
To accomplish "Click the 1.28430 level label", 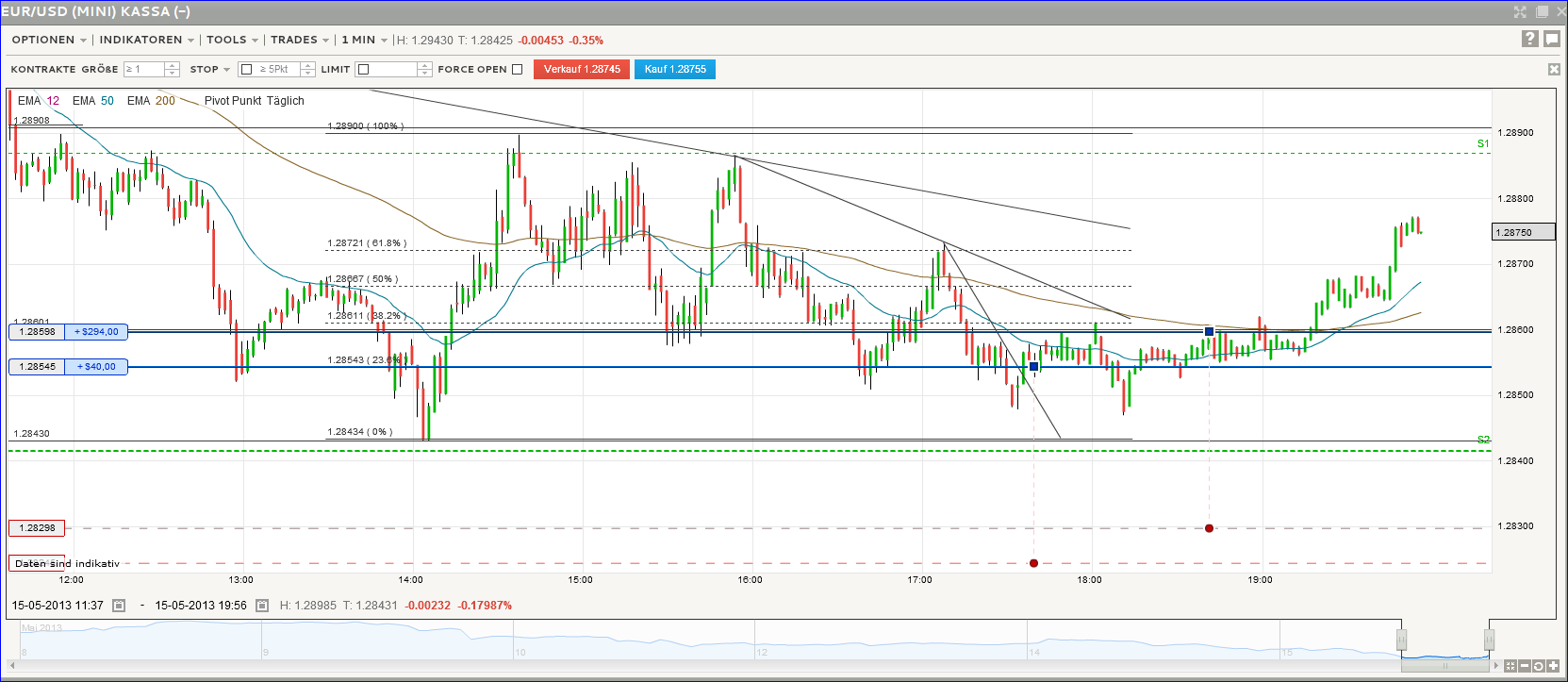I will click(x=32, y=434).
